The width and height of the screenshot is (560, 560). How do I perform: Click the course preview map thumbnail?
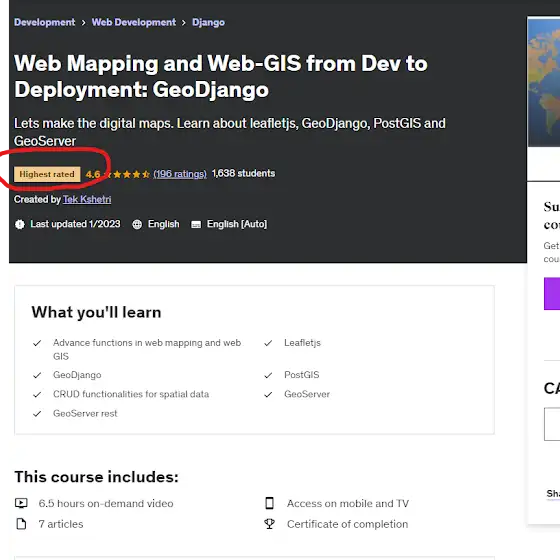tap(544, 82)
